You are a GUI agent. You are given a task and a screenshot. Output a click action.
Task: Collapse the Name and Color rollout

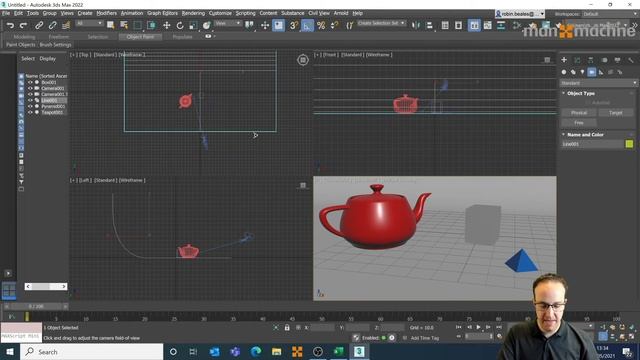coord(585,134)
